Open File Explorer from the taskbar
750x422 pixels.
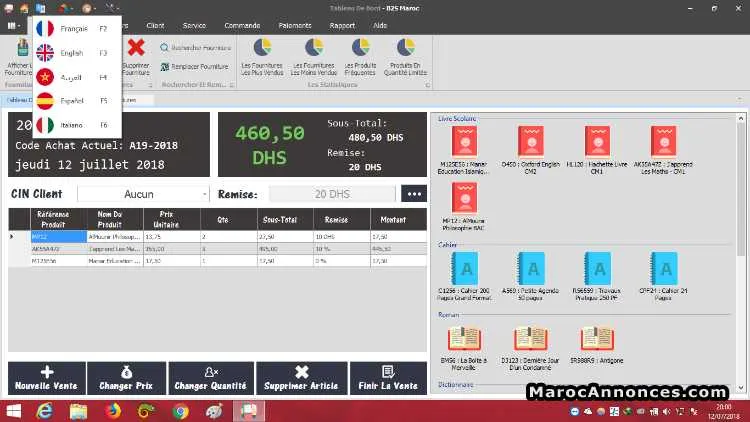click(x=78, y=411)
